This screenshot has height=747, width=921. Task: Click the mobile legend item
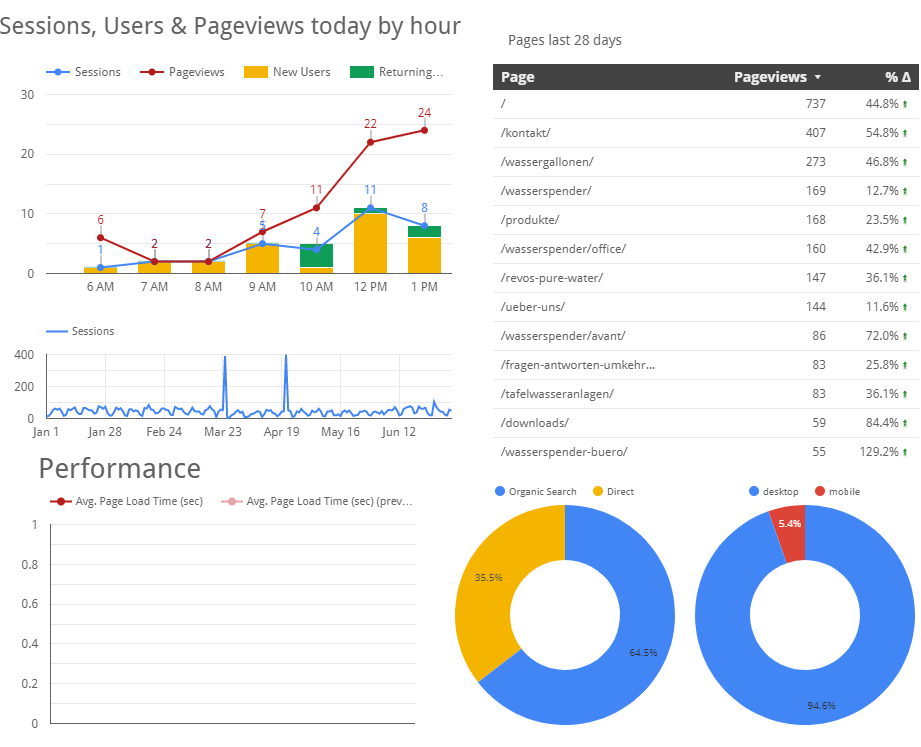[x=838, y=492]
